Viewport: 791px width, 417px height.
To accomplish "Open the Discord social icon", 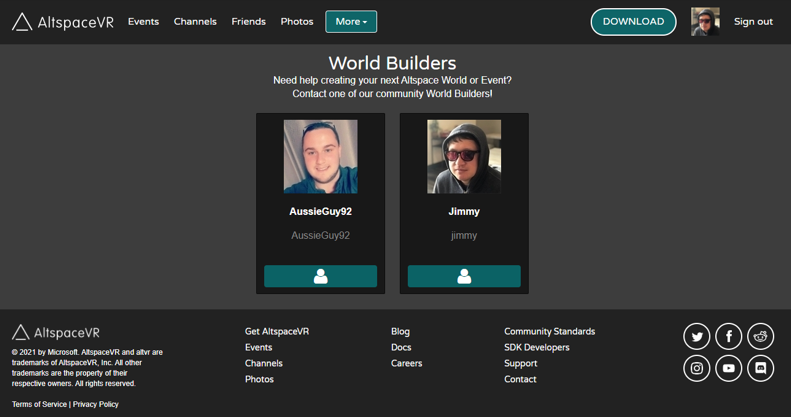I will pyautogui.click(x=760, y=368).
